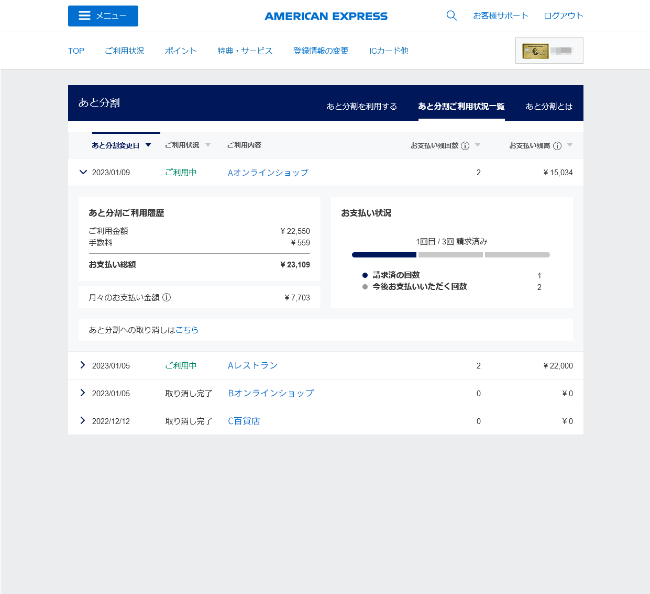
Task: Click the American Express logo
Action: 326,16
